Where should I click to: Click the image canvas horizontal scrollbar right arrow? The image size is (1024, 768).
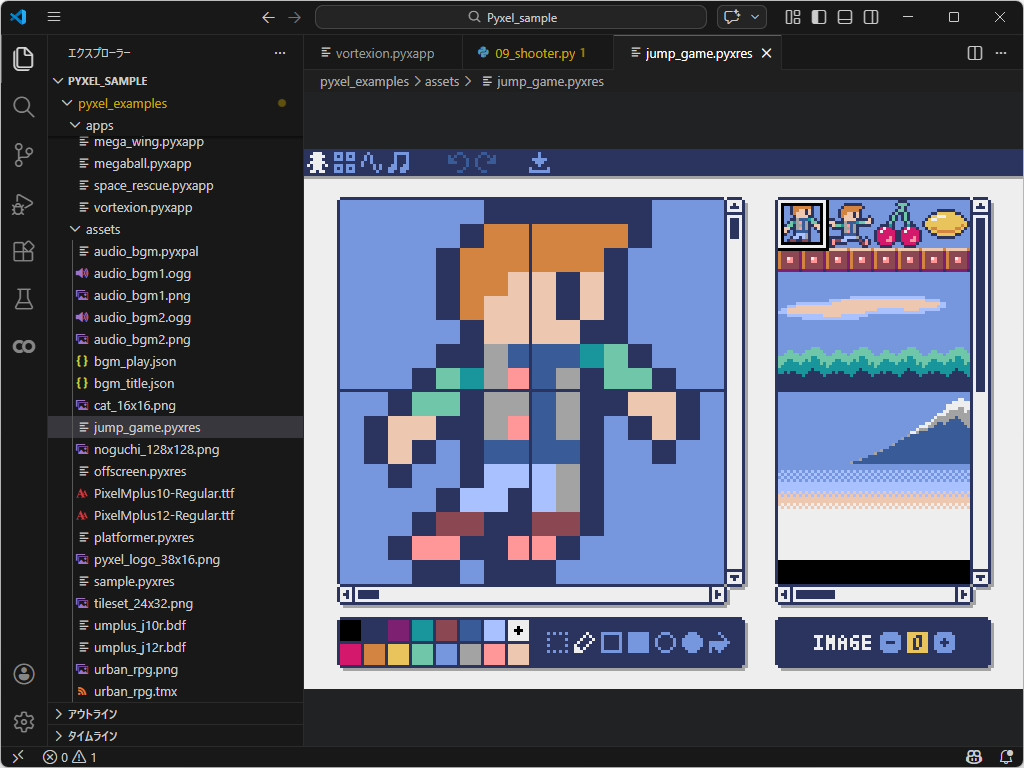(x=718, y=595)
